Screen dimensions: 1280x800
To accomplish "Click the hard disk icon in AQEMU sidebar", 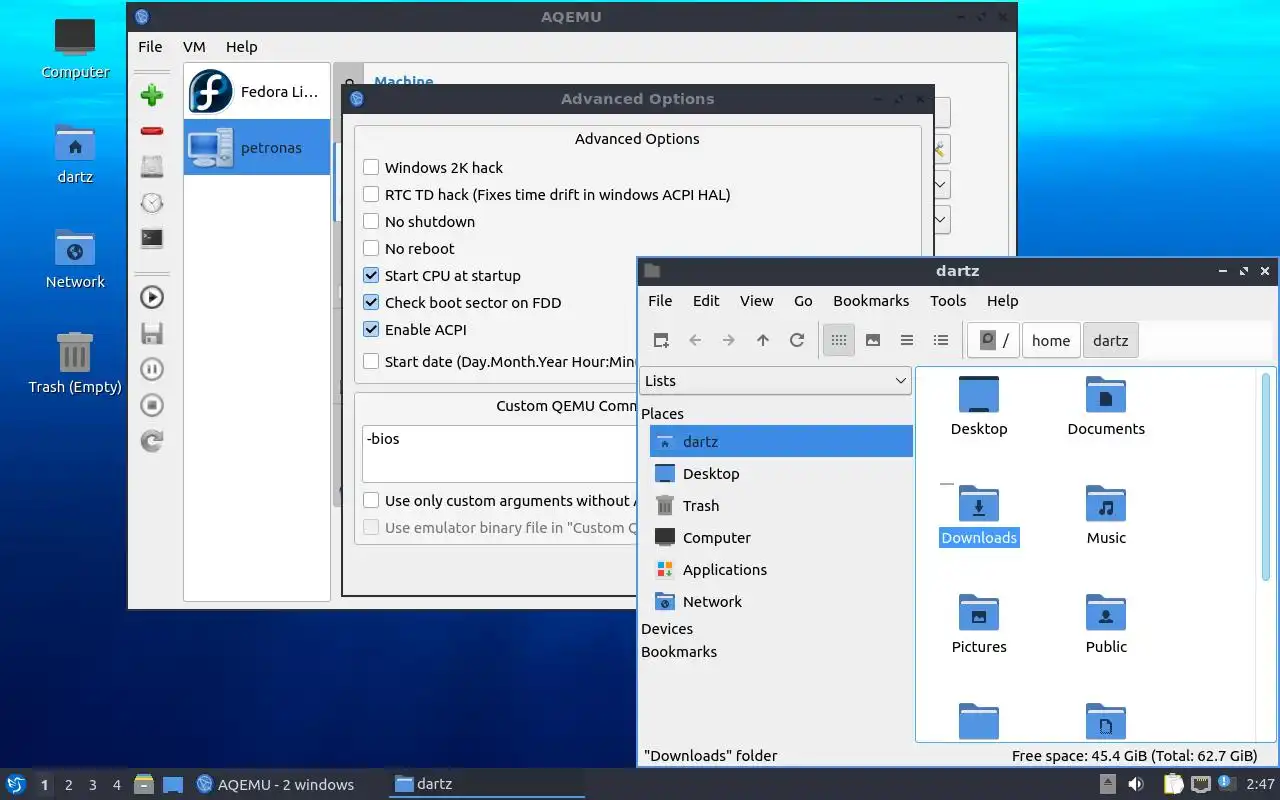I will point(152,167).
